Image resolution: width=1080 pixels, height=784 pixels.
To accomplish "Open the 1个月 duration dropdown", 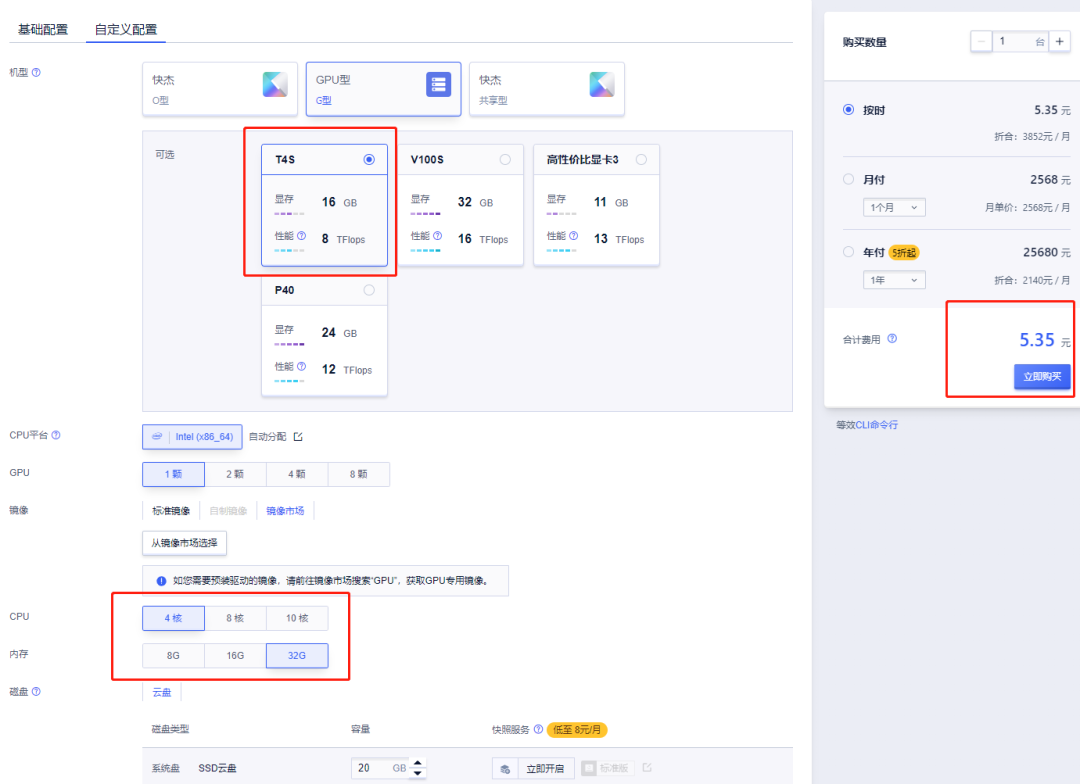I will pyautogui.click(x=894, y=207).
